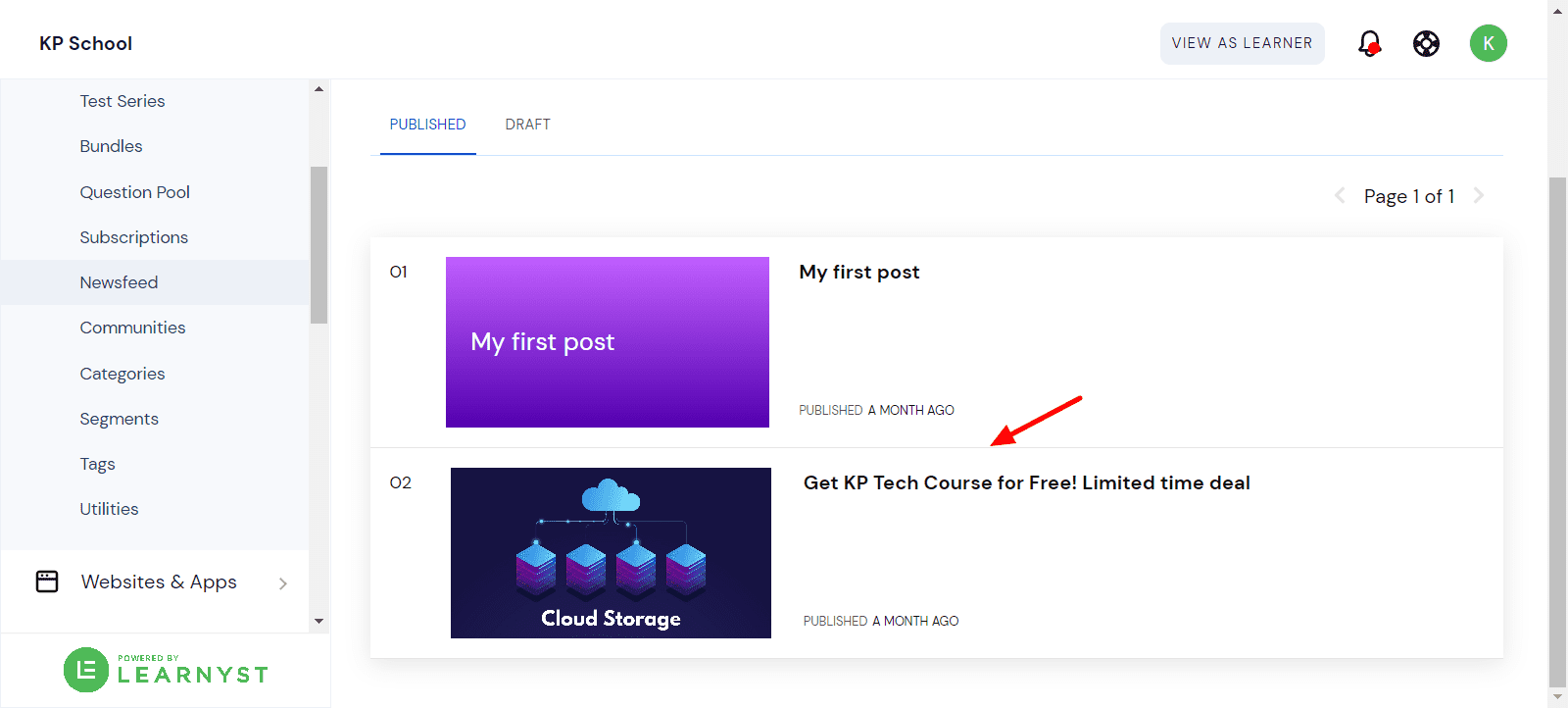Image resolution: width=1568 pixels, height=708 pixels.
Task: Select Question Pool in sidebar
Action: 134,192
